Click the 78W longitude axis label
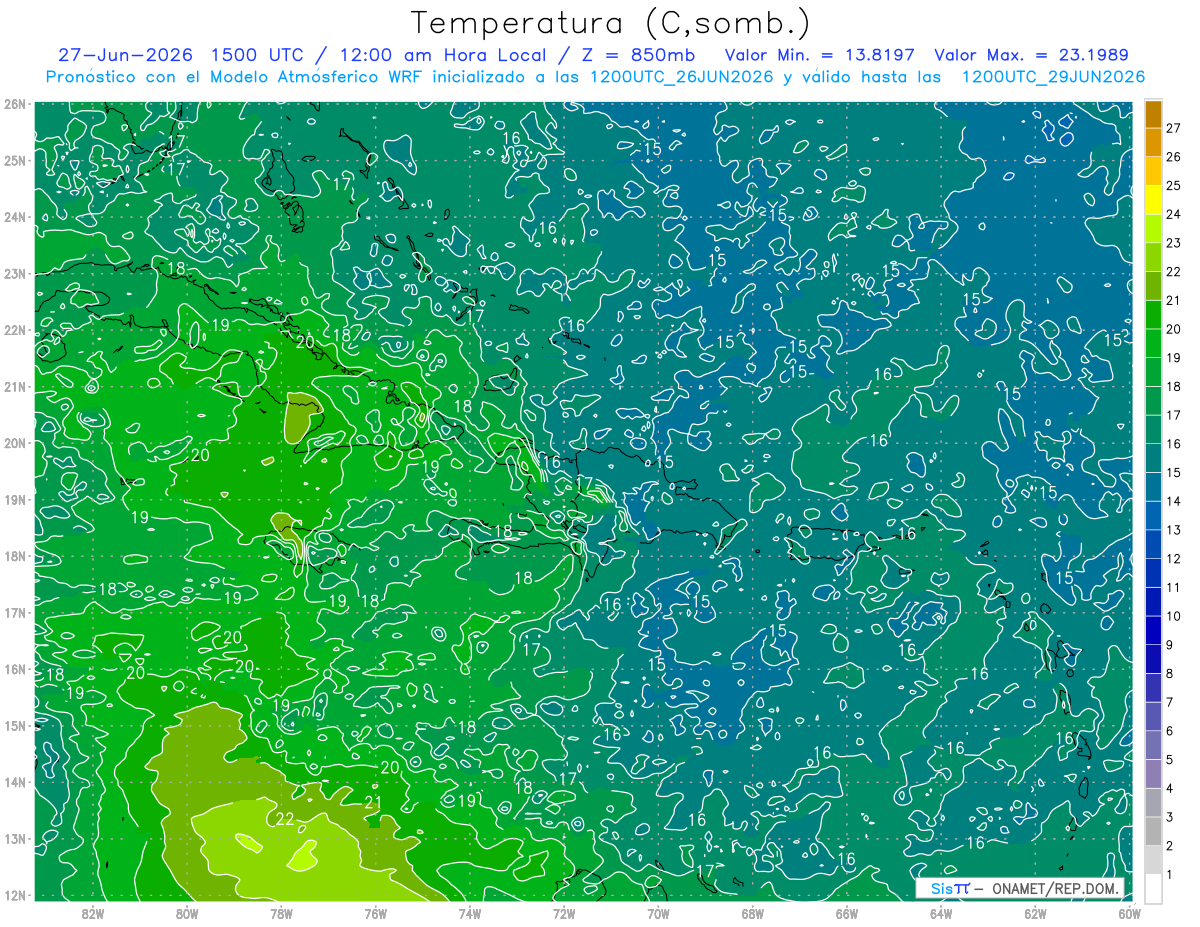 [281, 913]
